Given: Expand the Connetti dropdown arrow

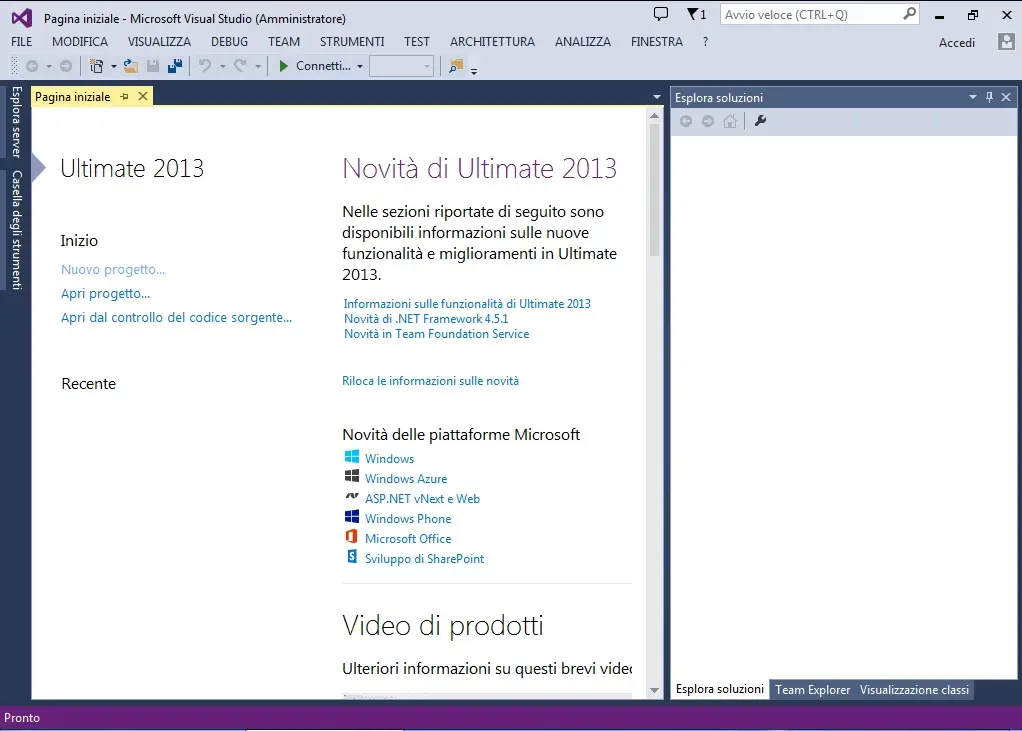Looking at the screenshot, I should coord(360,66).
